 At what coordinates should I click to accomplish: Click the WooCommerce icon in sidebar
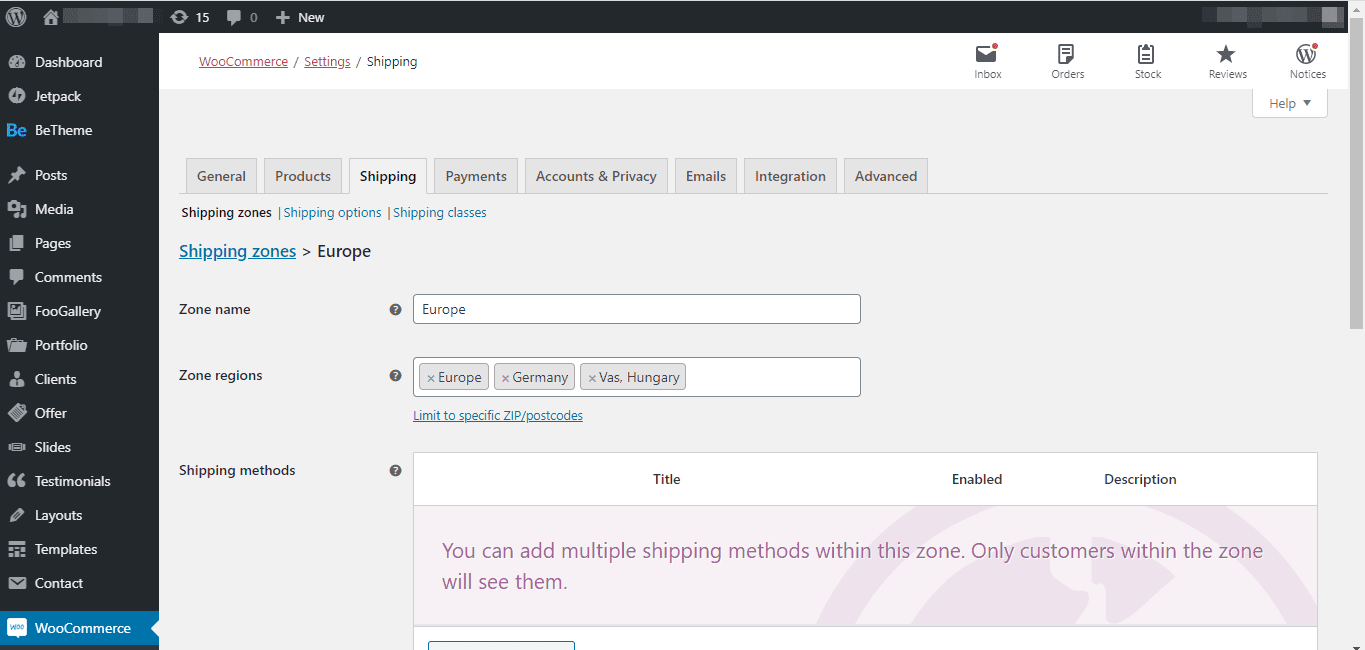[17, 628]
